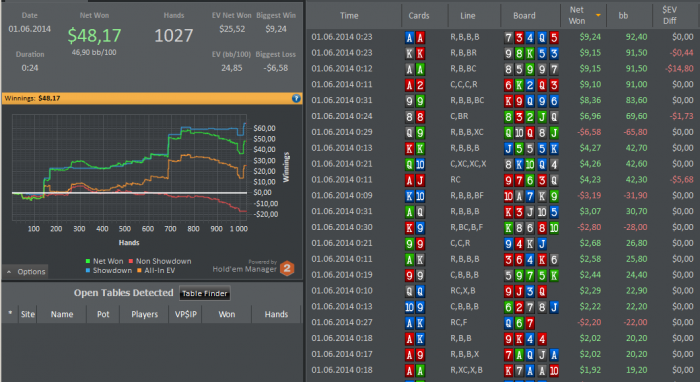Click the Q10 hole cards icon

415,164
